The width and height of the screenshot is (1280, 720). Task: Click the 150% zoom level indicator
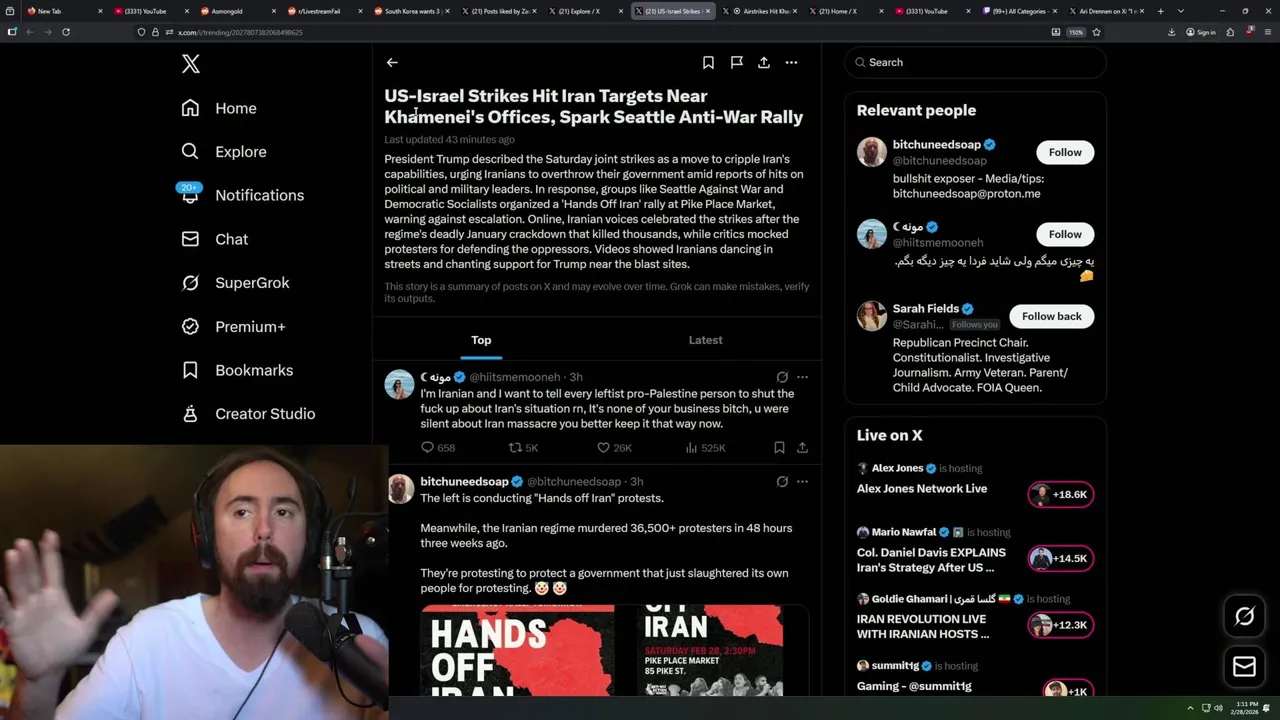click(1076, 32)
